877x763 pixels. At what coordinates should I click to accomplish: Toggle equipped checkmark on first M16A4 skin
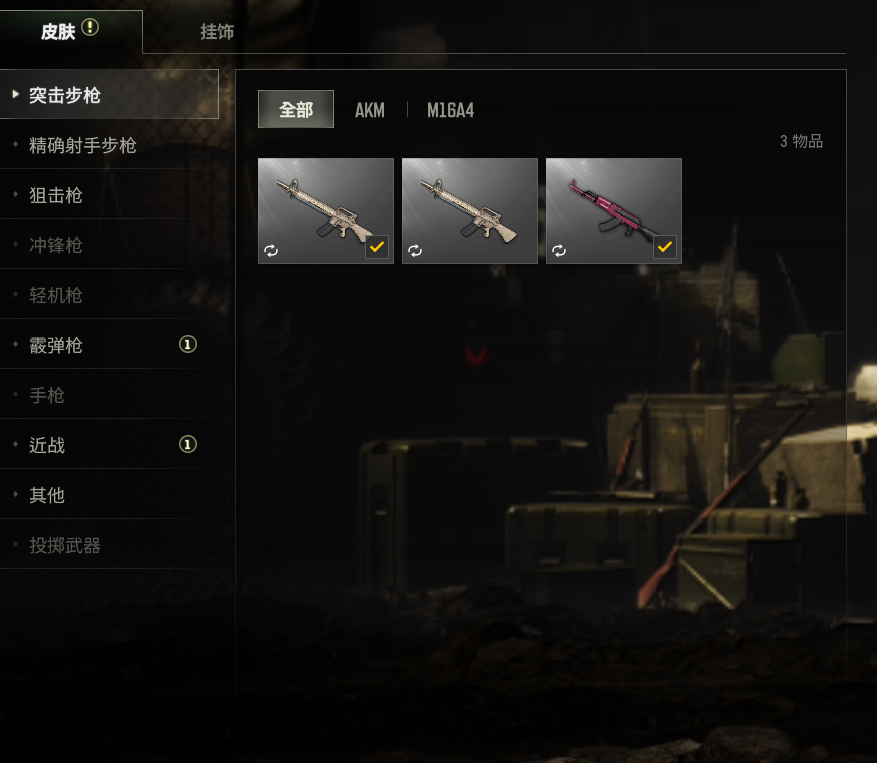point(377,247)
